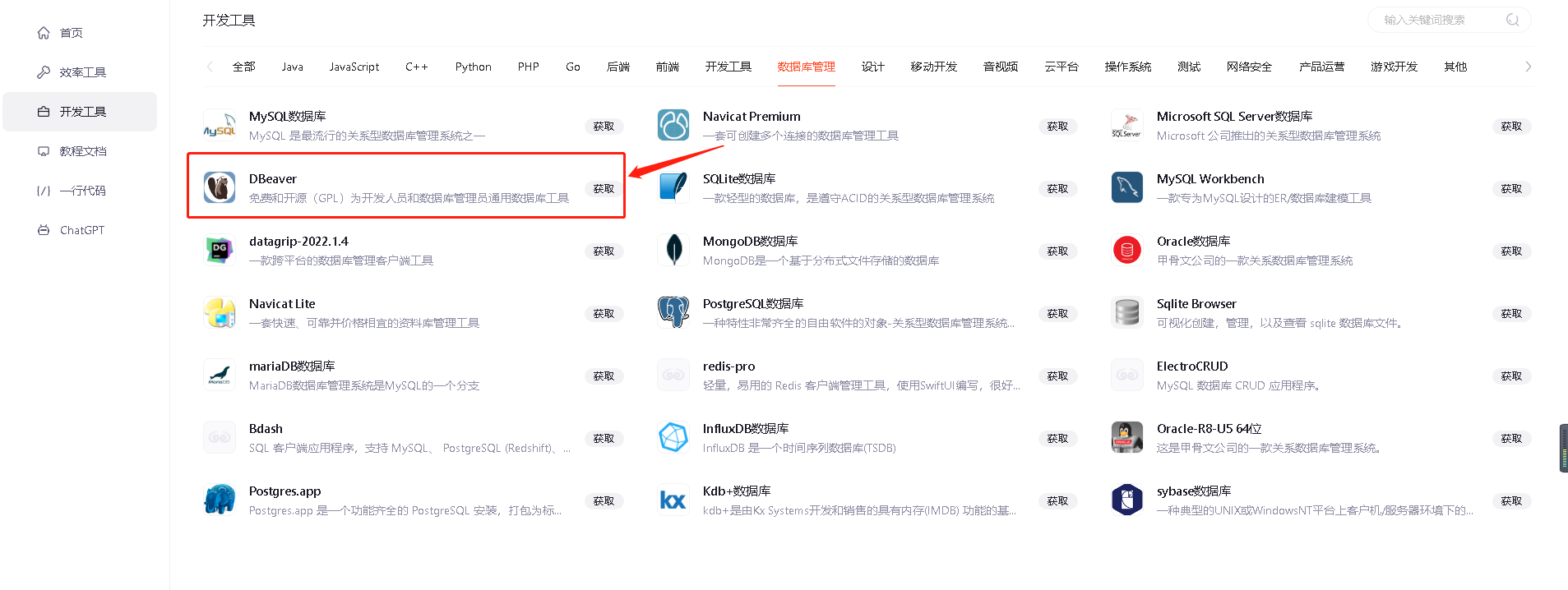Select the 数据库管理 tab
1568x590 pixels.
(x=807, y=67)
